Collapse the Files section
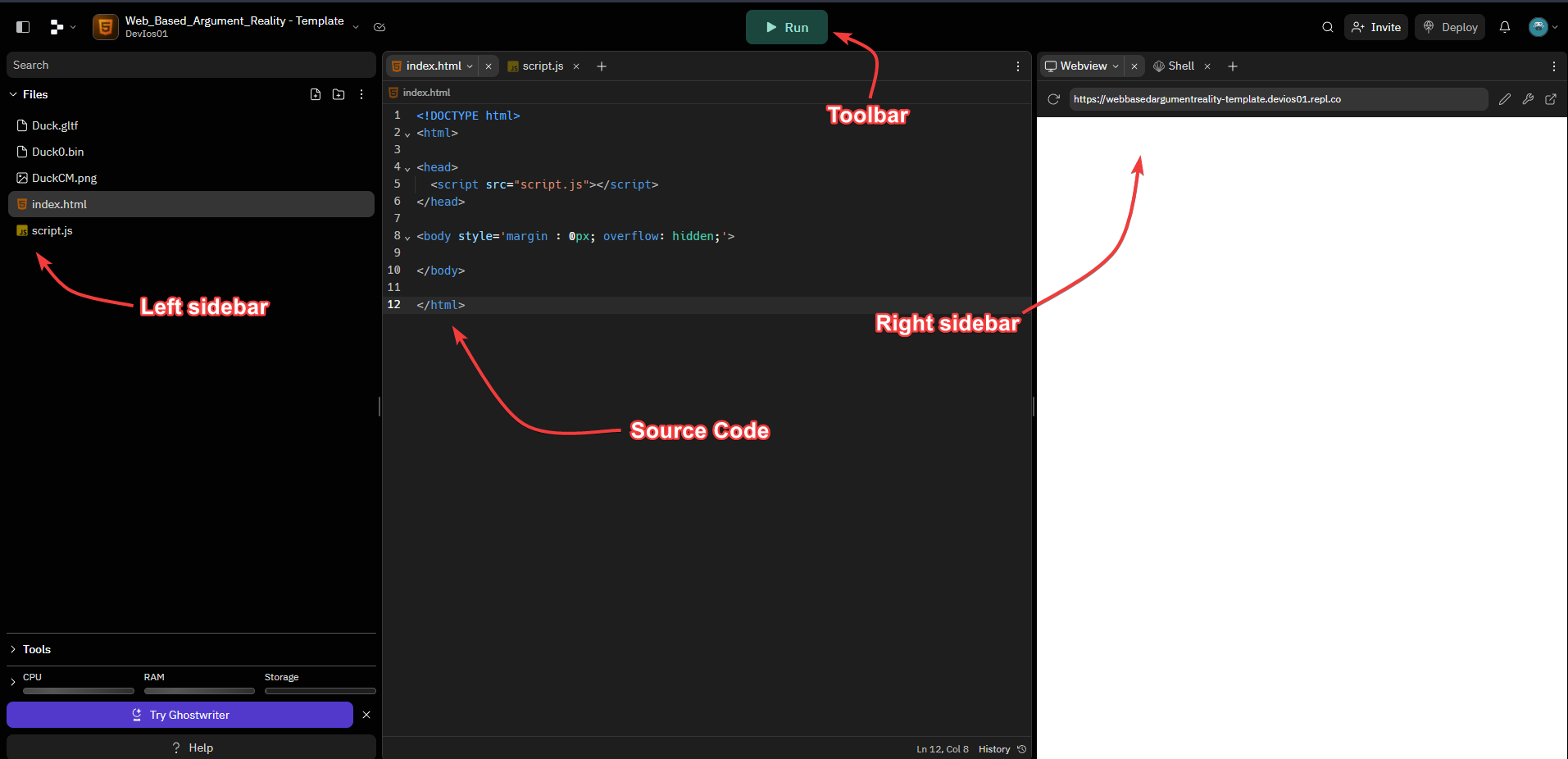 tap(13, 94)
